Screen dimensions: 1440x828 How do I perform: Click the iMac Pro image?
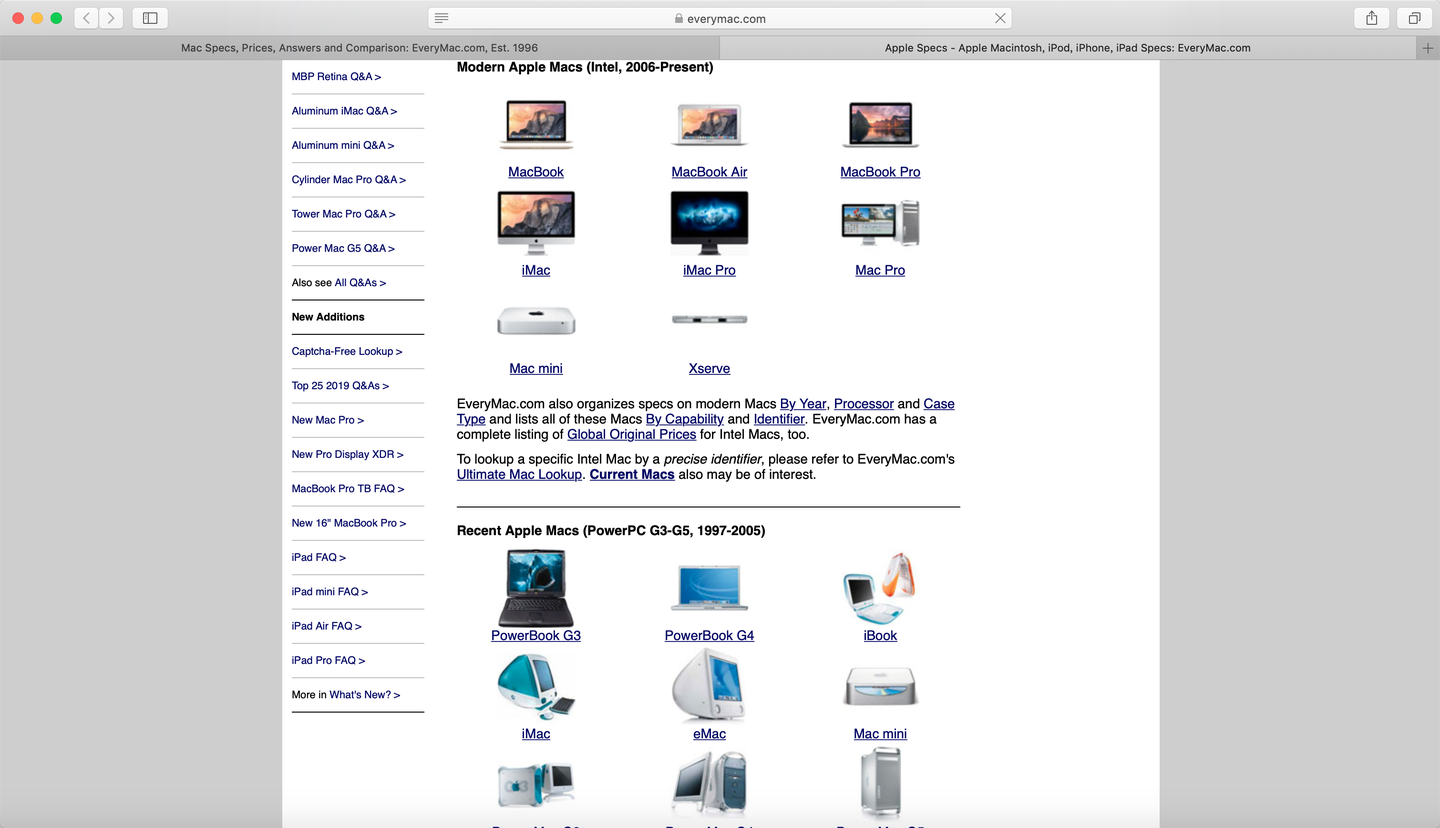(x=709, y=223)
